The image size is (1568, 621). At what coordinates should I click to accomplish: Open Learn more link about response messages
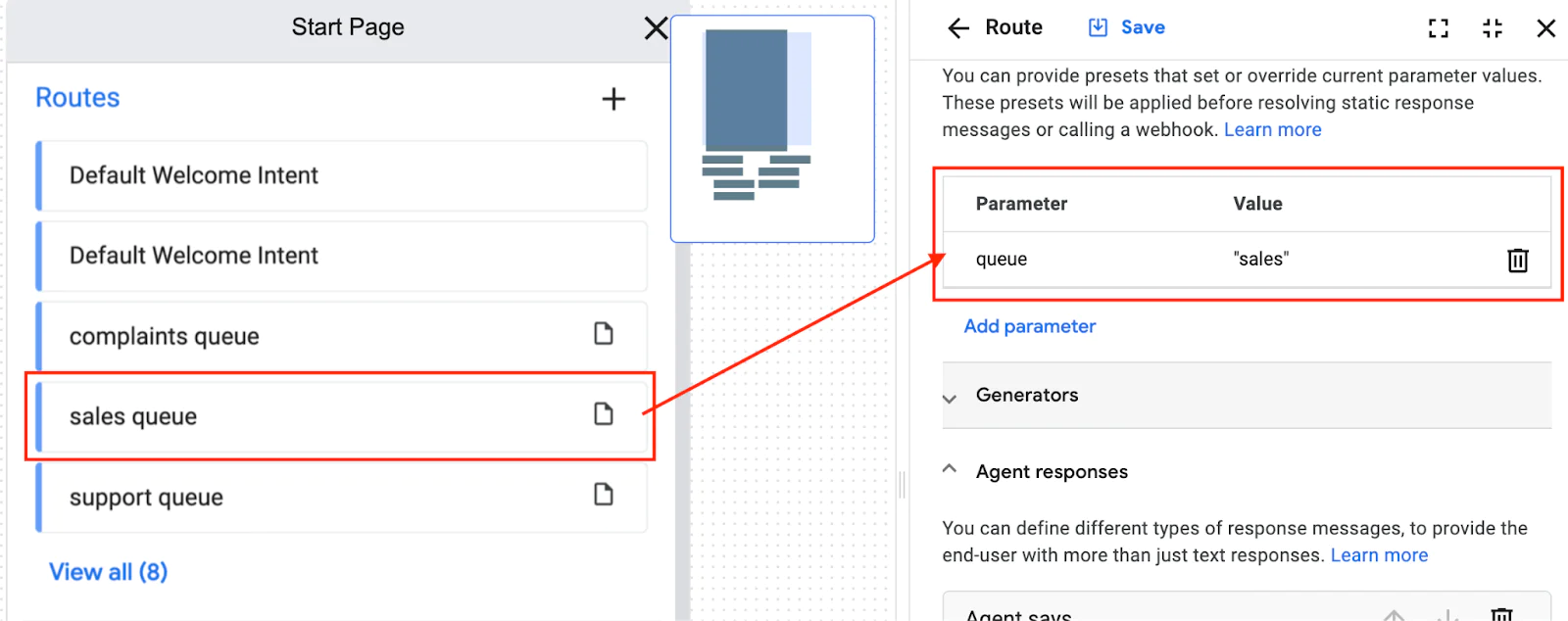point(1379,555)
